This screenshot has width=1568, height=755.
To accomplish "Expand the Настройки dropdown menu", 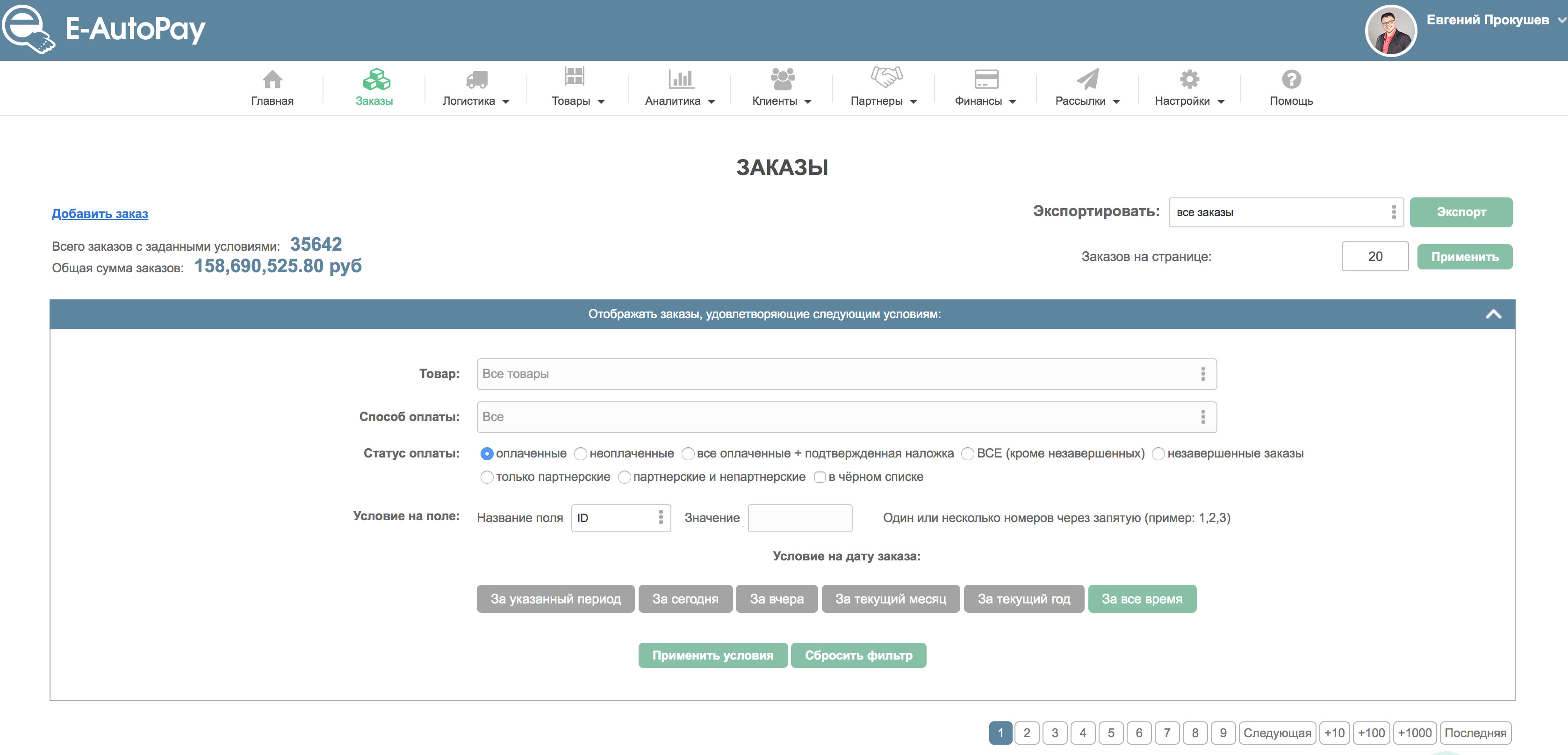I will [1189, 101].
